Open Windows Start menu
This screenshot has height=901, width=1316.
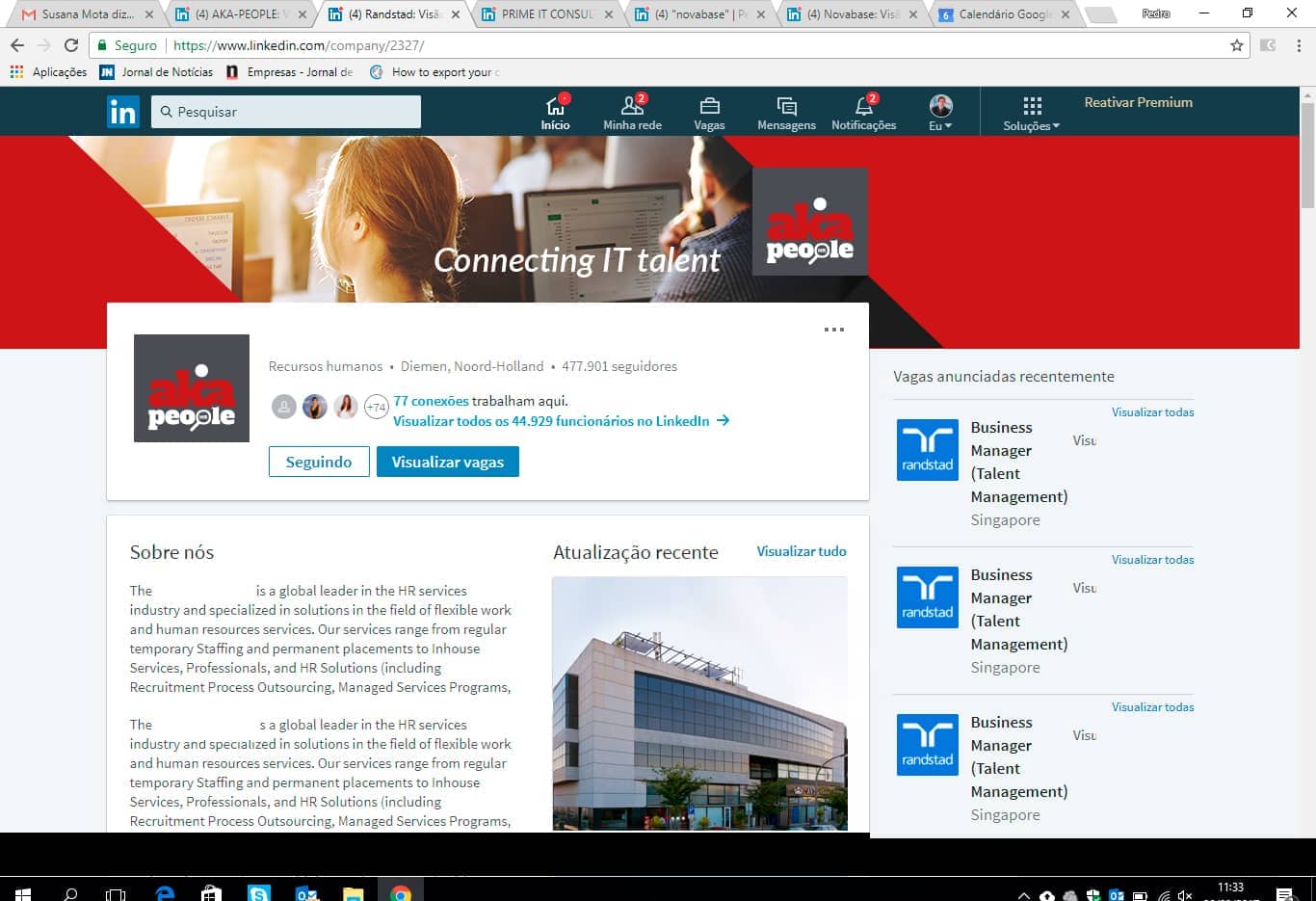coord(22,893)
